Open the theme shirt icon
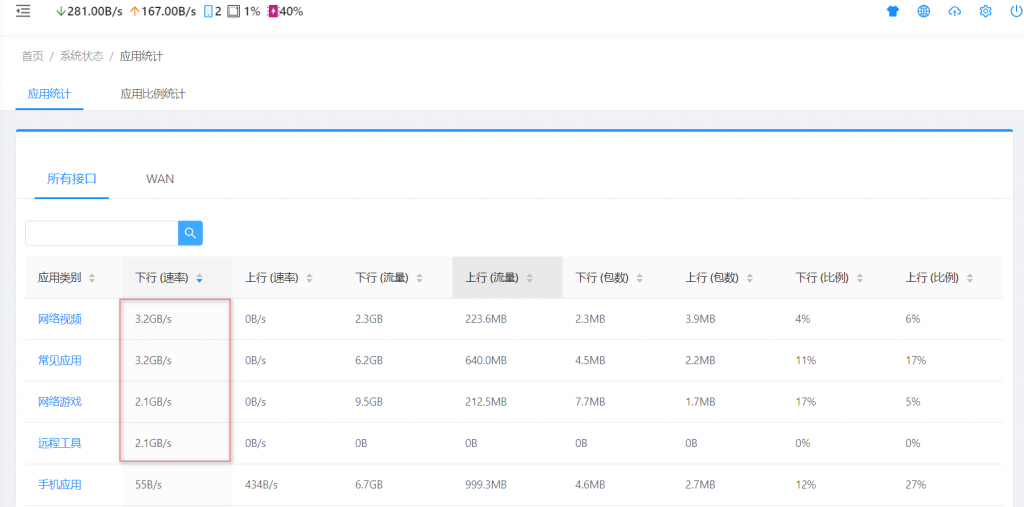The height and width of the screenshot is (507, 1024). coord(893,11)
